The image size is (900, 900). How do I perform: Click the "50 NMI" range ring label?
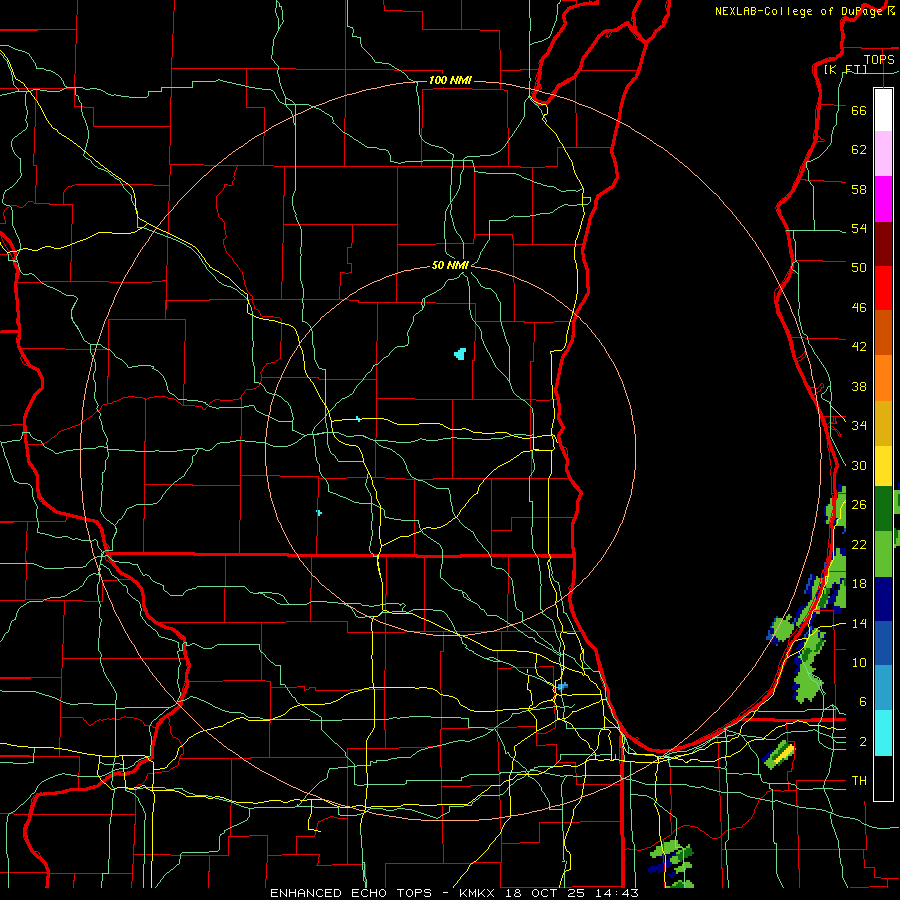tap(451, 265)
